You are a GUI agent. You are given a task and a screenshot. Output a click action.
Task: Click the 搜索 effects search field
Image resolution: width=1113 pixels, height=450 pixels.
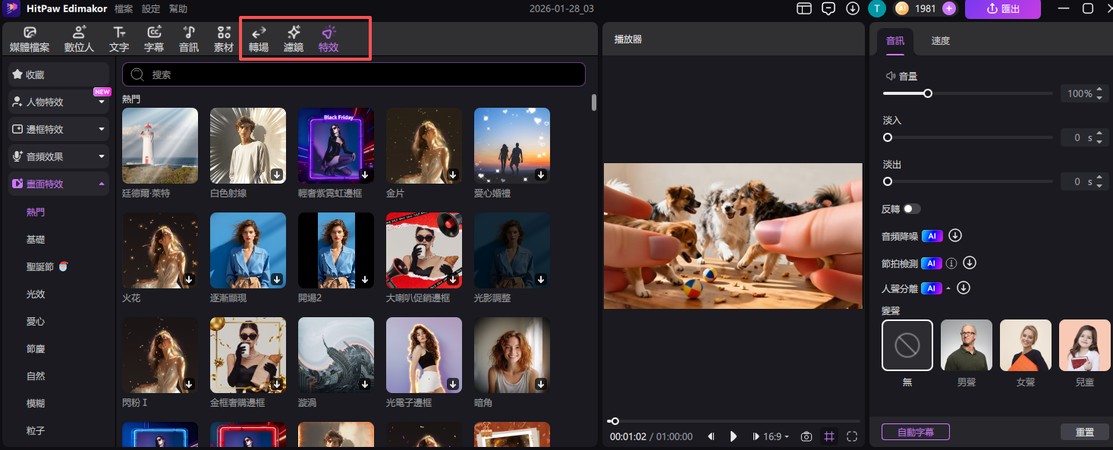[353, 75]
